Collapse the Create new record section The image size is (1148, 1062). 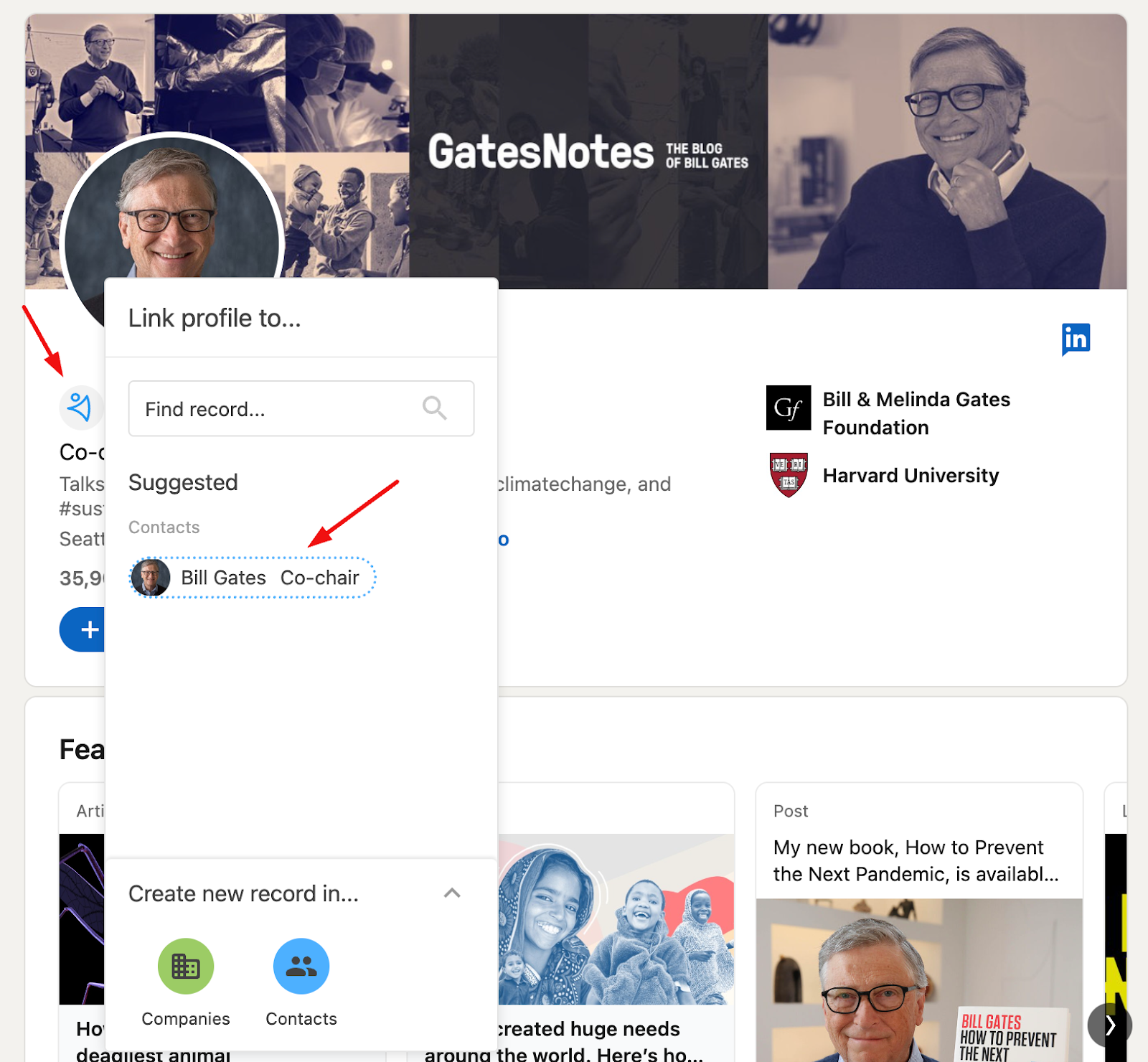(452, 893)
